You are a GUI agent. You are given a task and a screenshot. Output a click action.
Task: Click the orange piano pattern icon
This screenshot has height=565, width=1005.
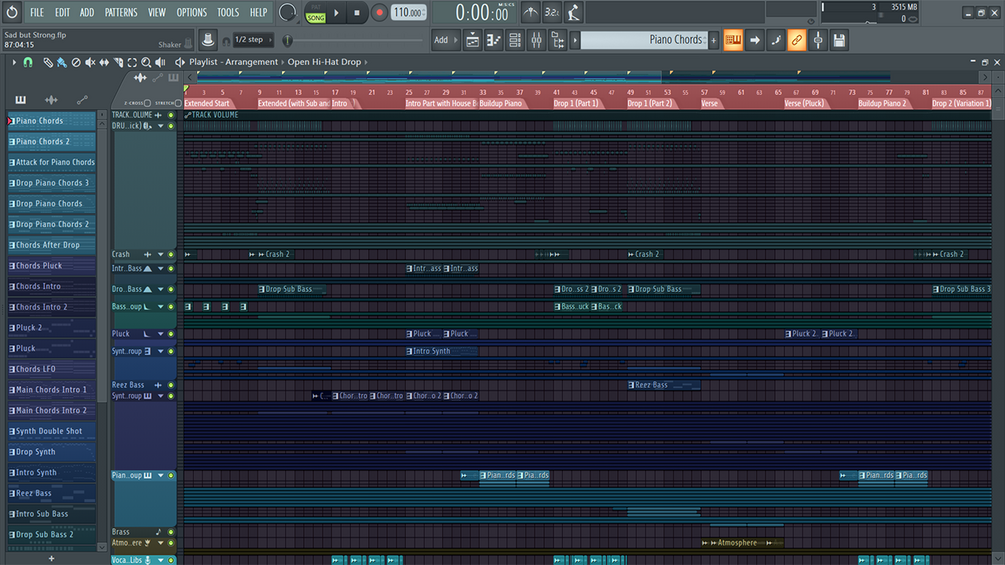tap(733, 40)
